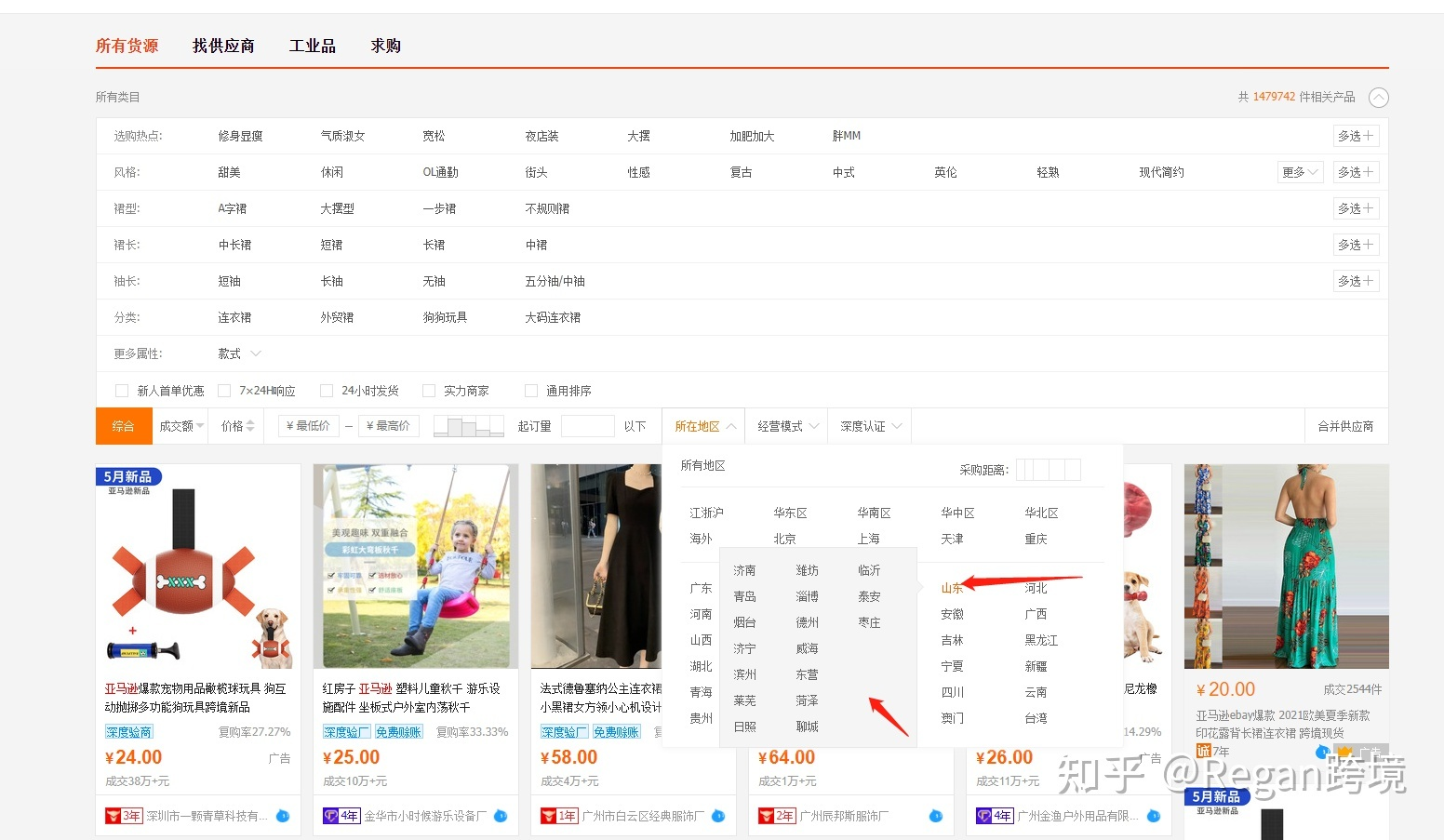Enable the 新人首单优惠 checkbox

click(122, 390)
